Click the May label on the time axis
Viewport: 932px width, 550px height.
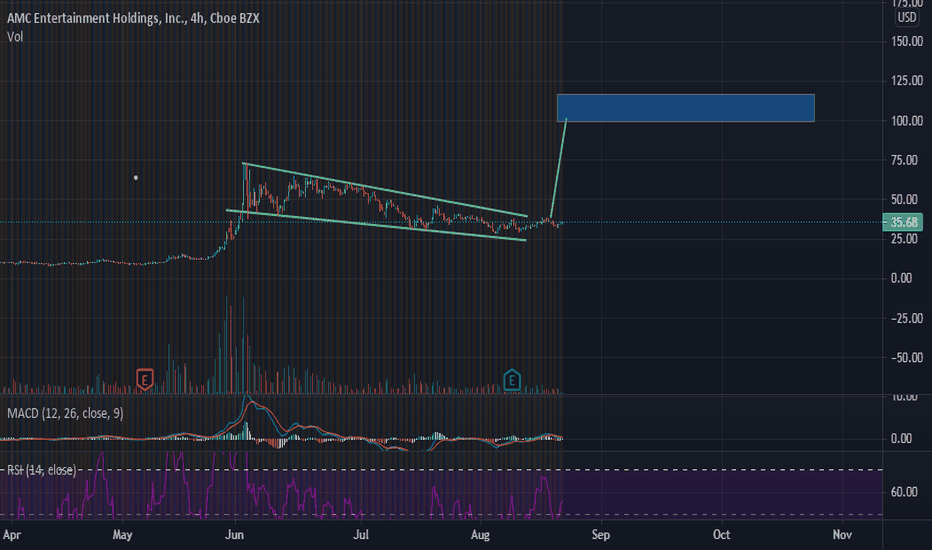[122, 535]
